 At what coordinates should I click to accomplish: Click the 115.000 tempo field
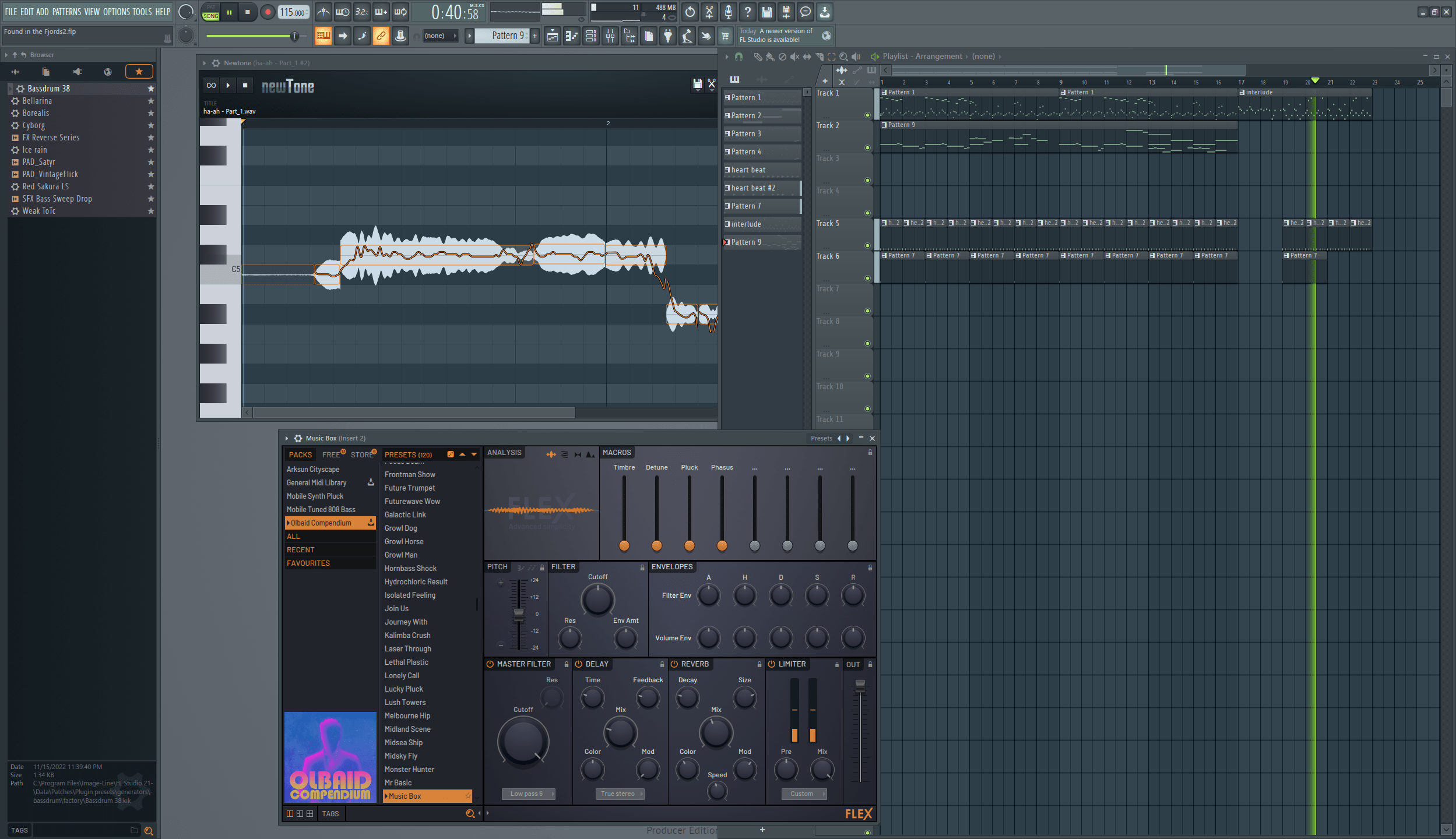click(294, 12)
